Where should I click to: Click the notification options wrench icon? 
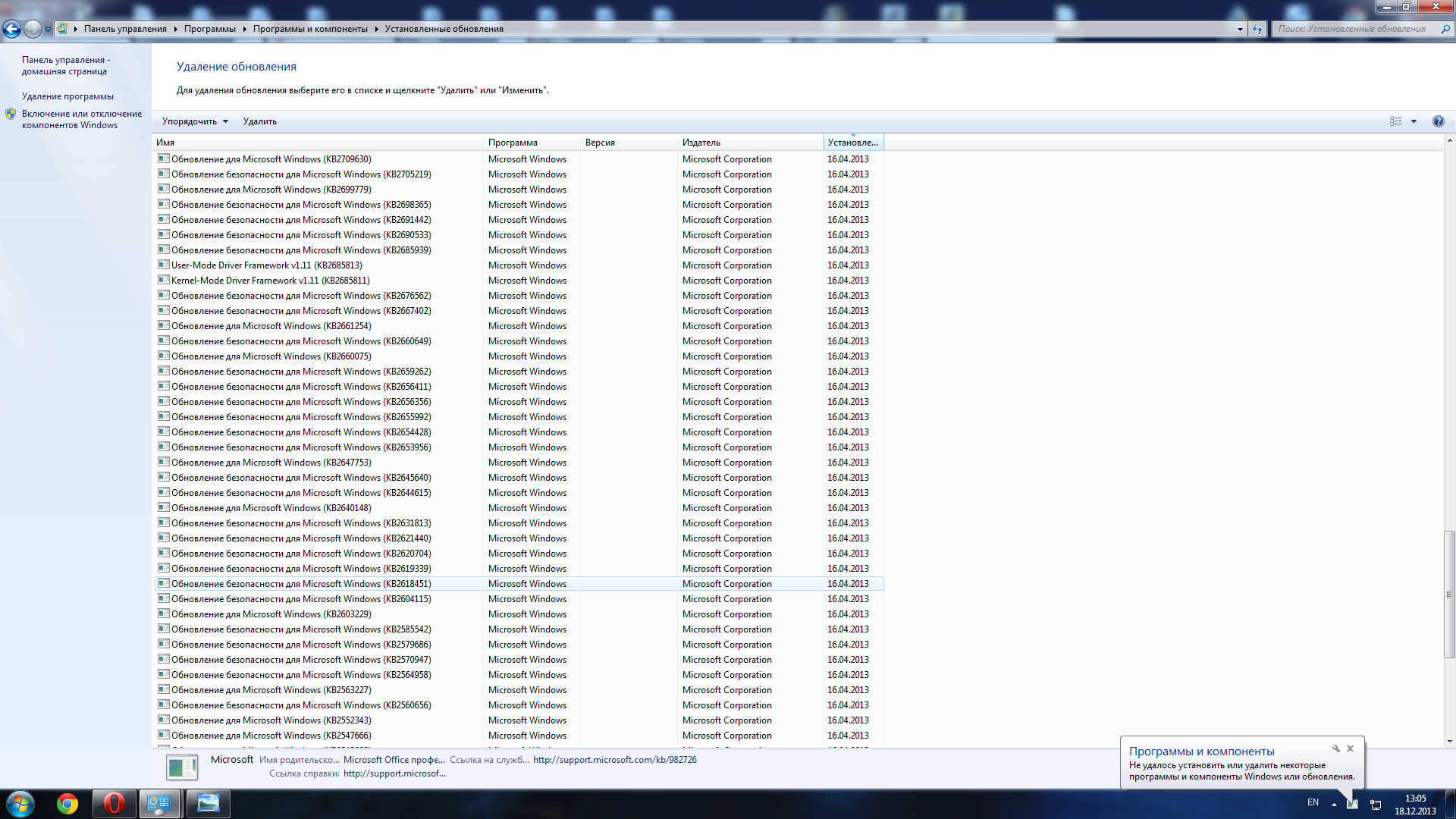pyautogui.click(x=1336, y=748)
